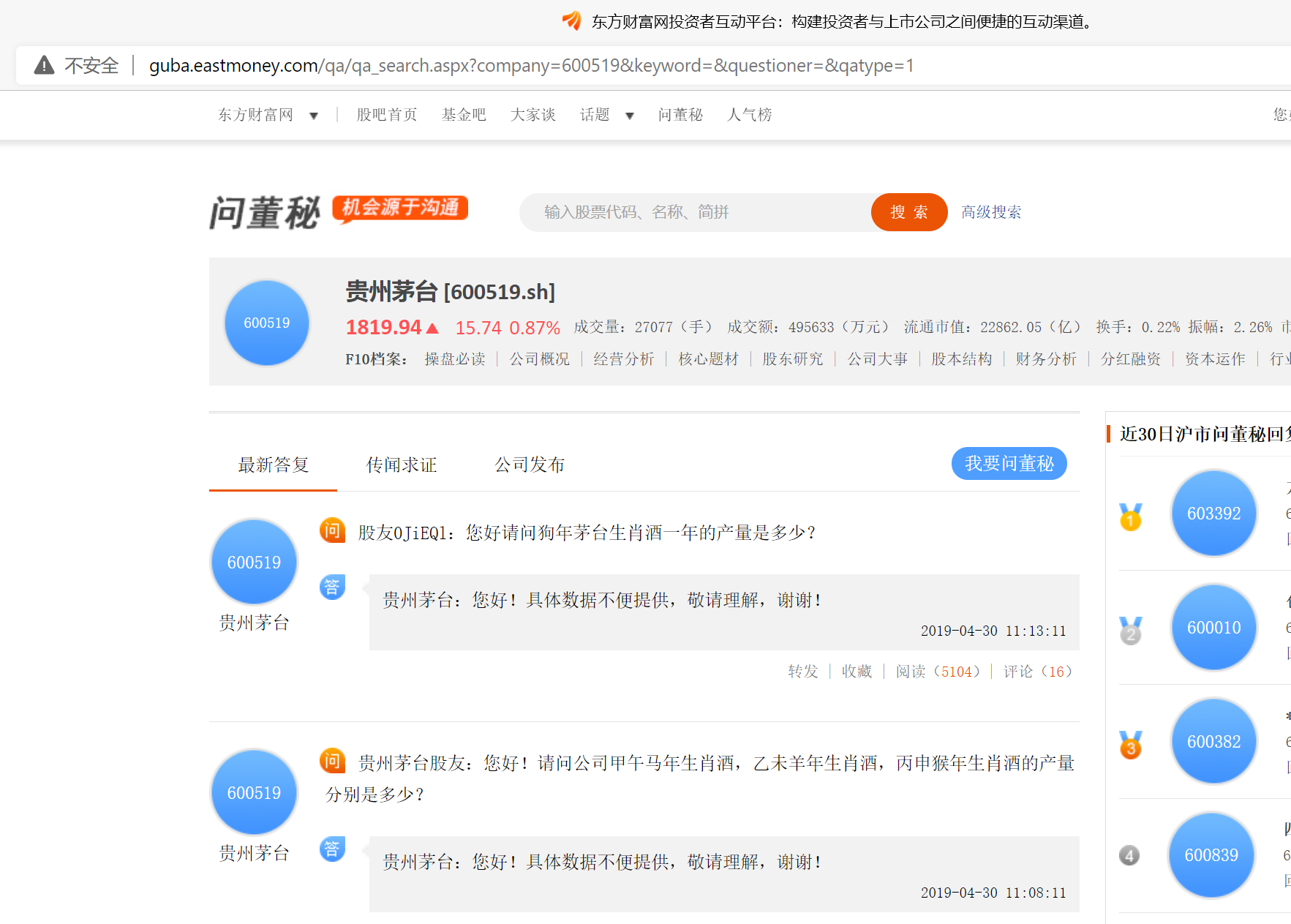This screenshot has width=1291, height=924.
Task: Open the 600519 avatar beside the 狗年茅台 question
Action: point(254,562)
